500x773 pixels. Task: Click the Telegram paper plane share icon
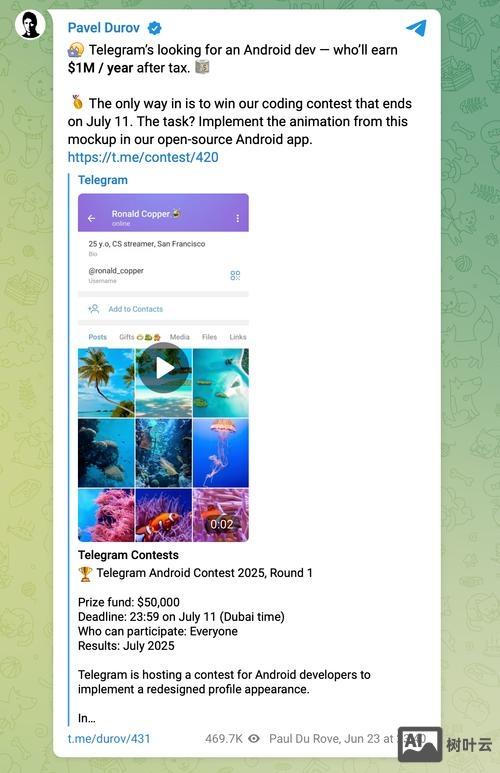tap(416, 28)
